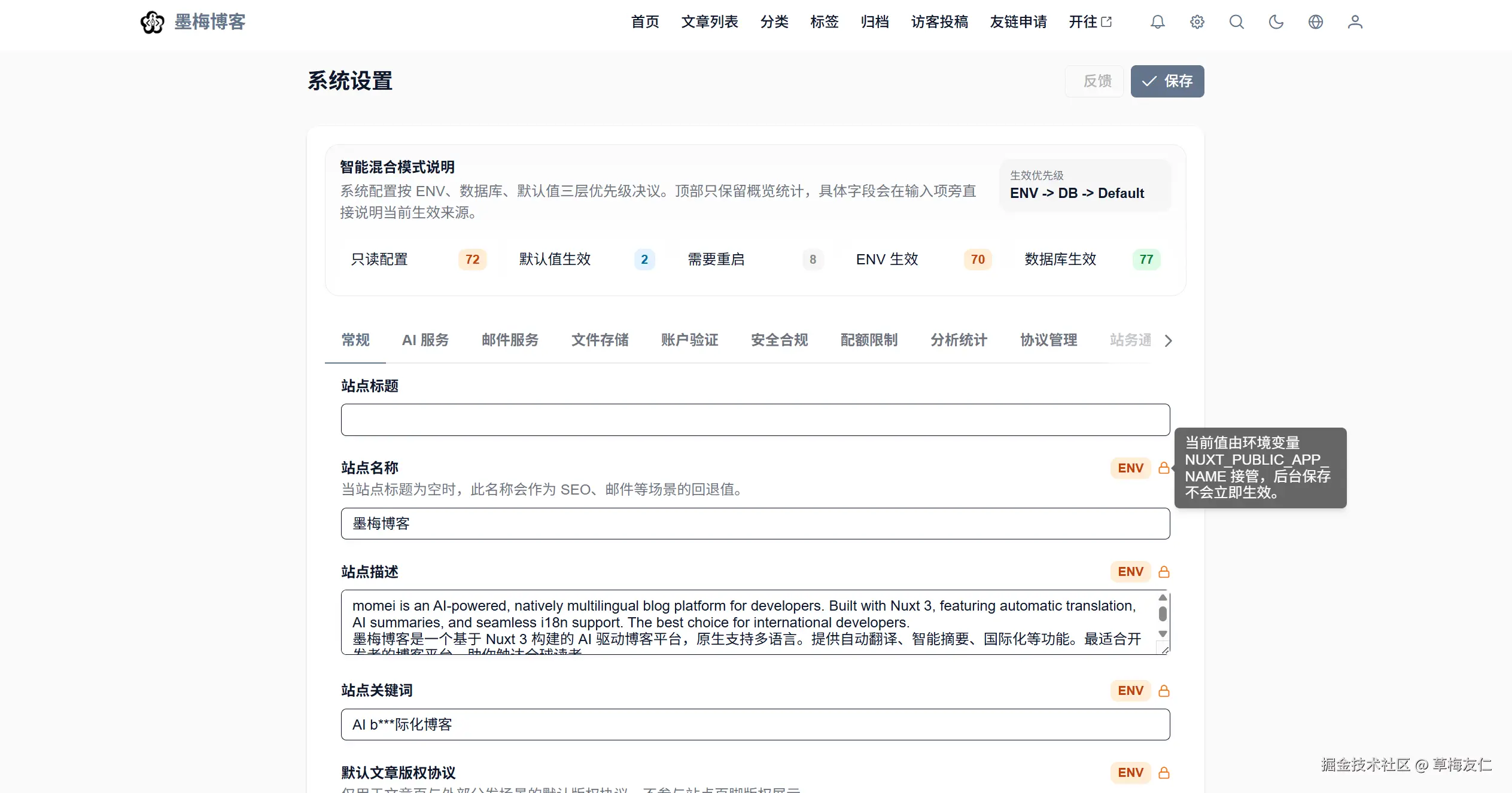Click the 反馈 button

click(1096, 81)
